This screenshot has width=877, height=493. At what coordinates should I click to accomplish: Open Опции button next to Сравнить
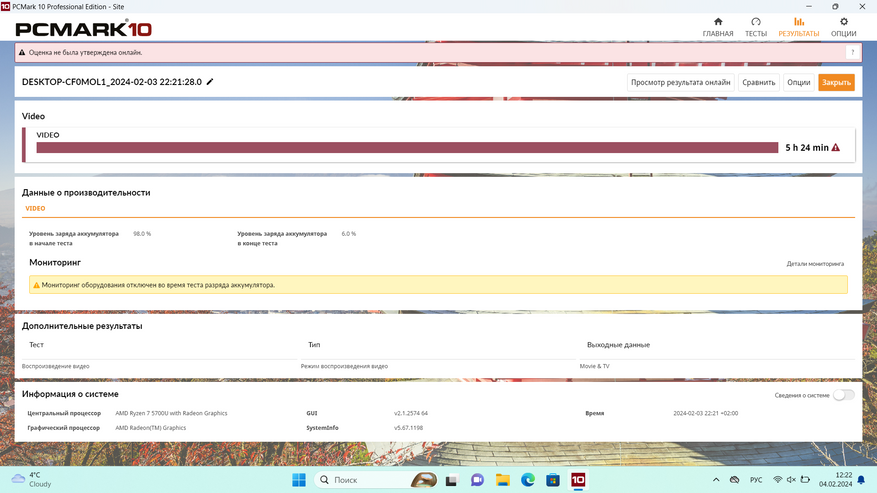(799, 82)
